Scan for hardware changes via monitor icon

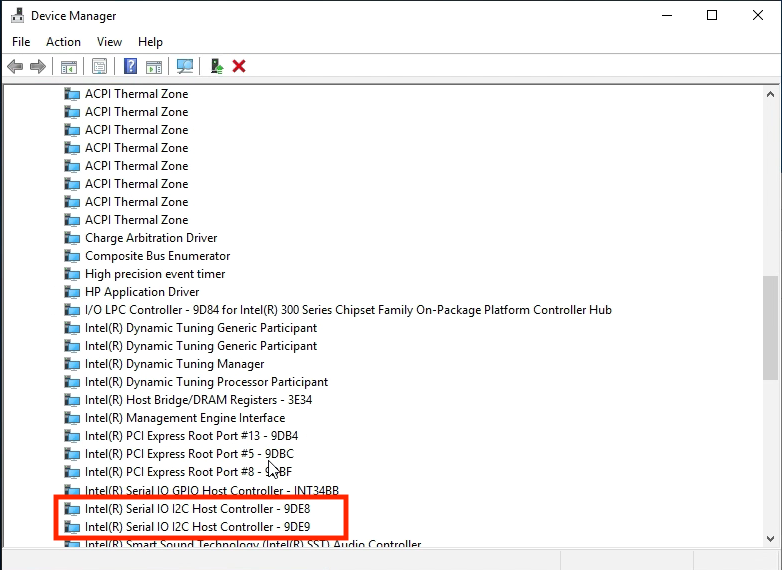[185, 66]
